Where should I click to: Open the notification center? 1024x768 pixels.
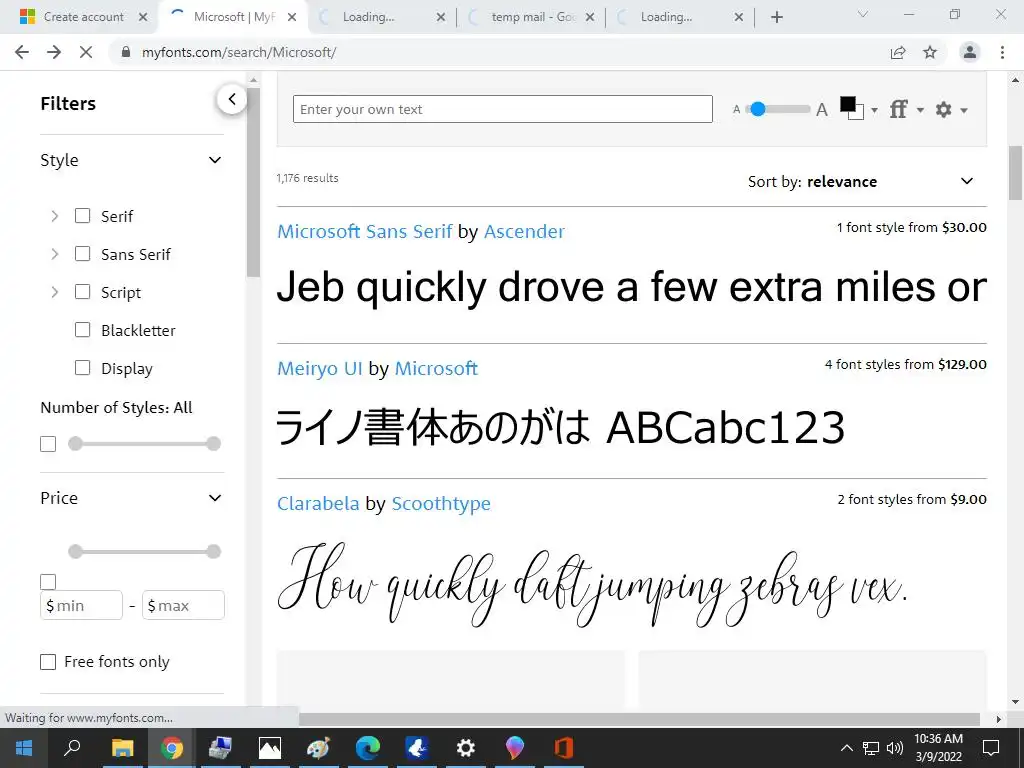991,748
